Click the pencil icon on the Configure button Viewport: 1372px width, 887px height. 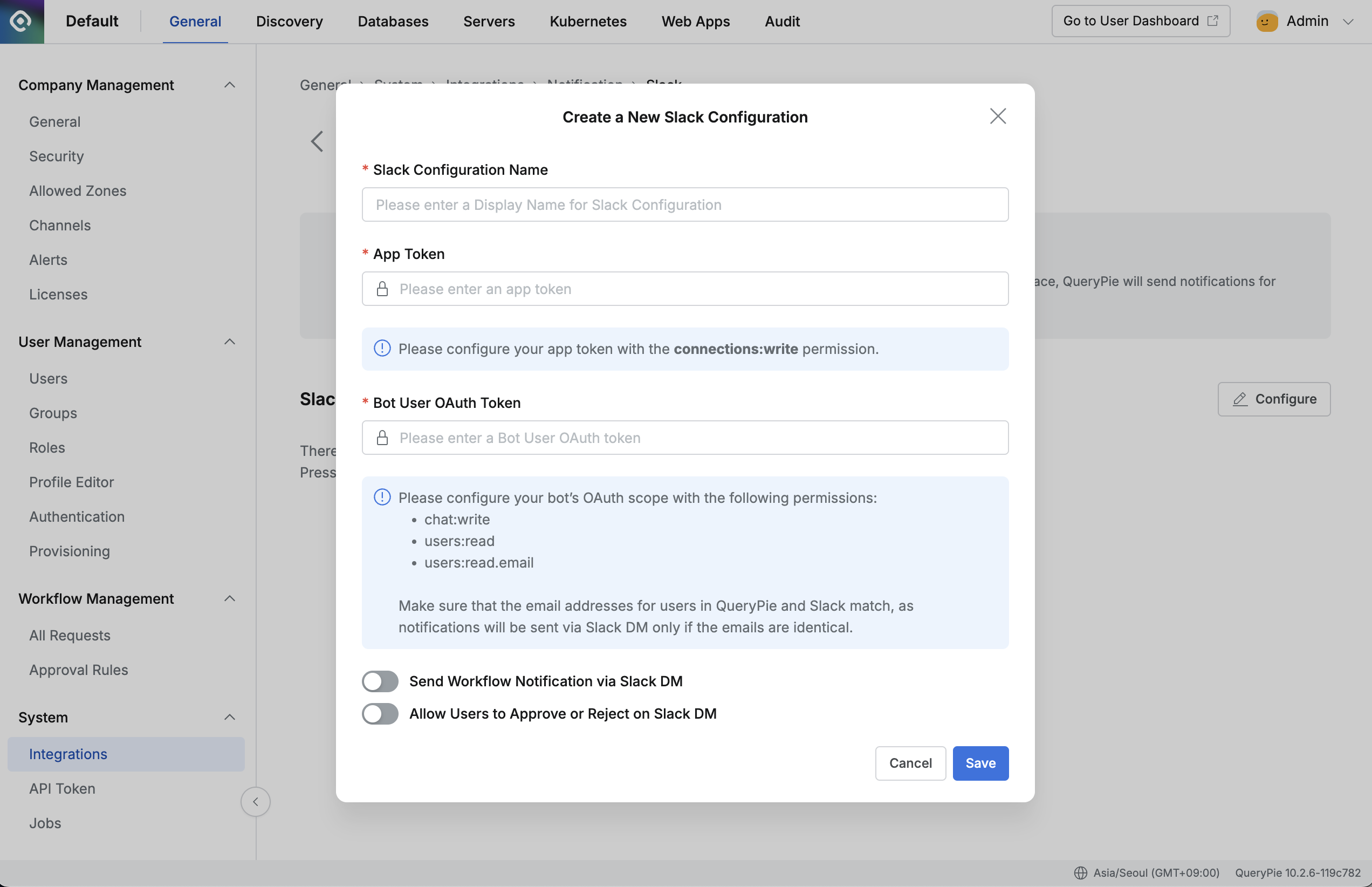coord(1239,399)
